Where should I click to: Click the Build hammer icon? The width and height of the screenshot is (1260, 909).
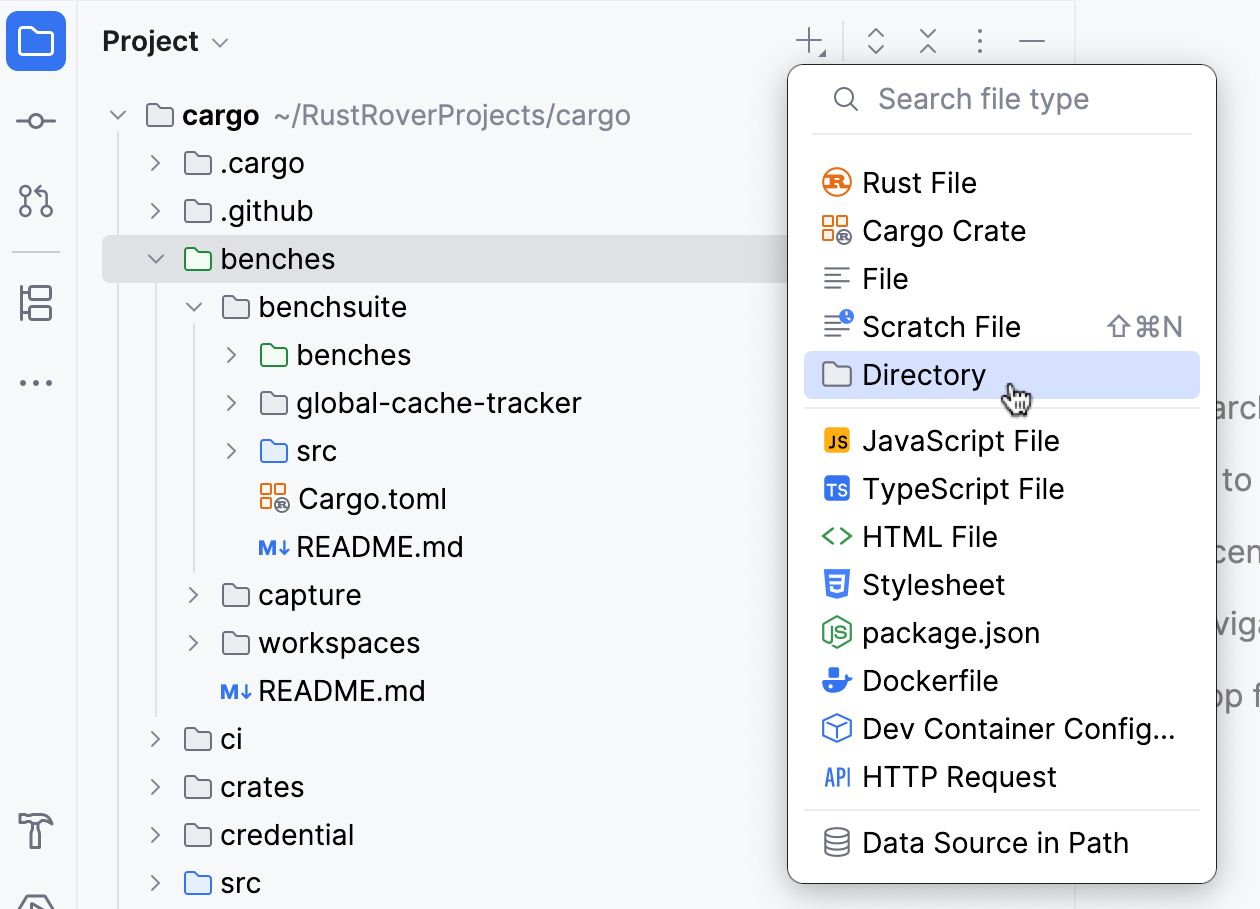(35, 831)
